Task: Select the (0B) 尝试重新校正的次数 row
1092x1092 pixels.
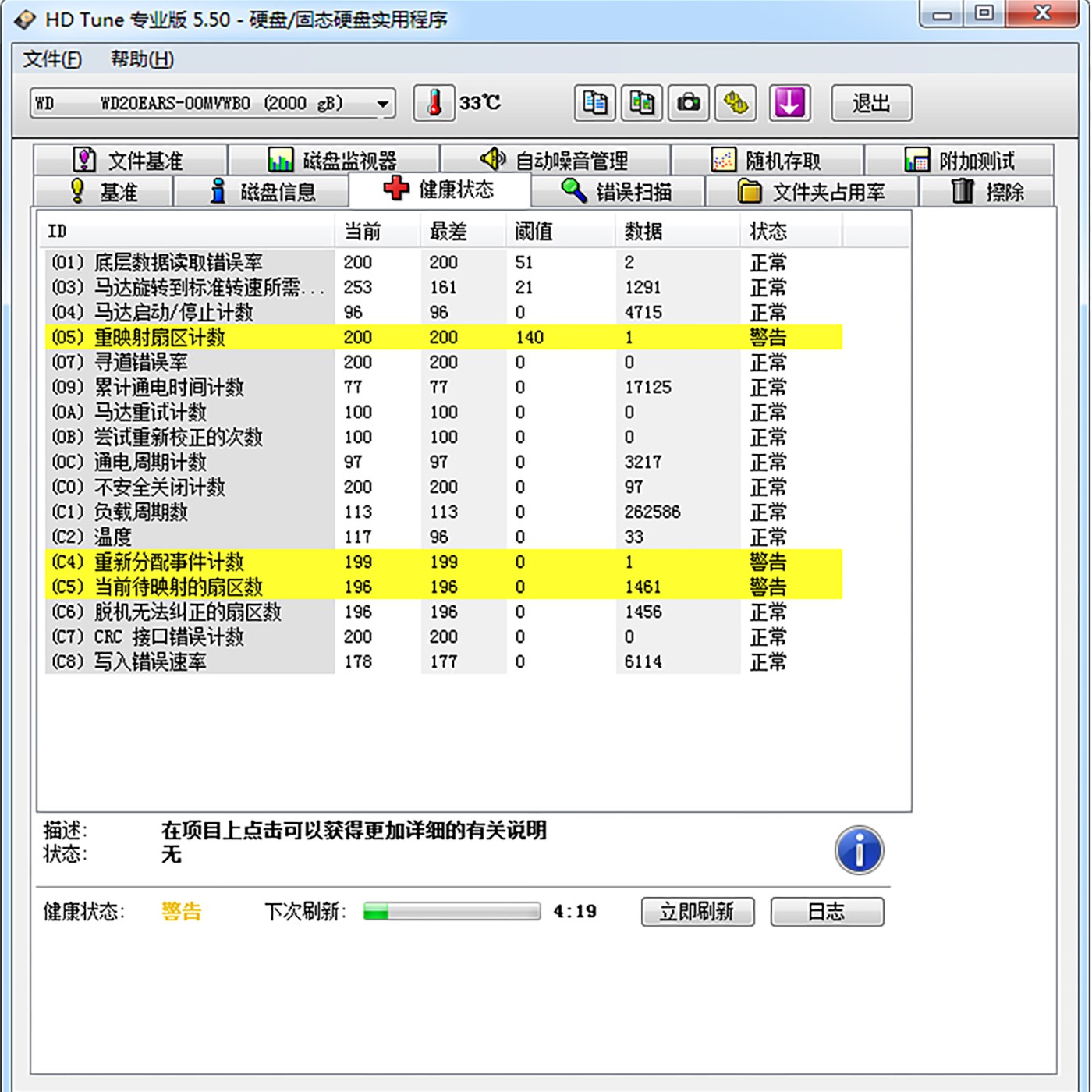Action: tap(444, 437)
